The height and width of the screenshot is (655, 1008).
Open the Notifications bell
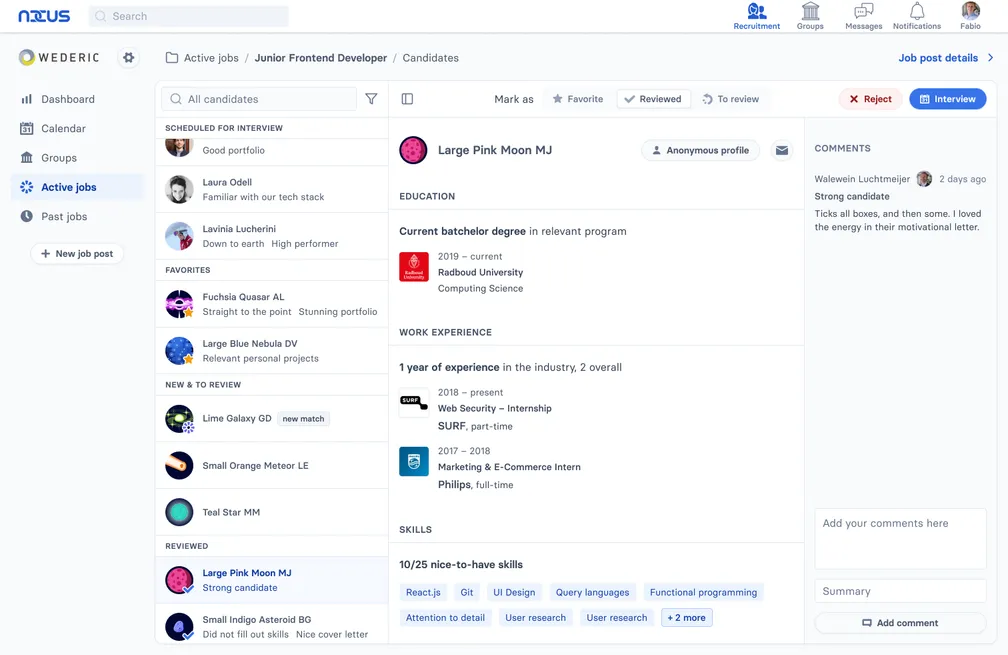tap(917, 15)
